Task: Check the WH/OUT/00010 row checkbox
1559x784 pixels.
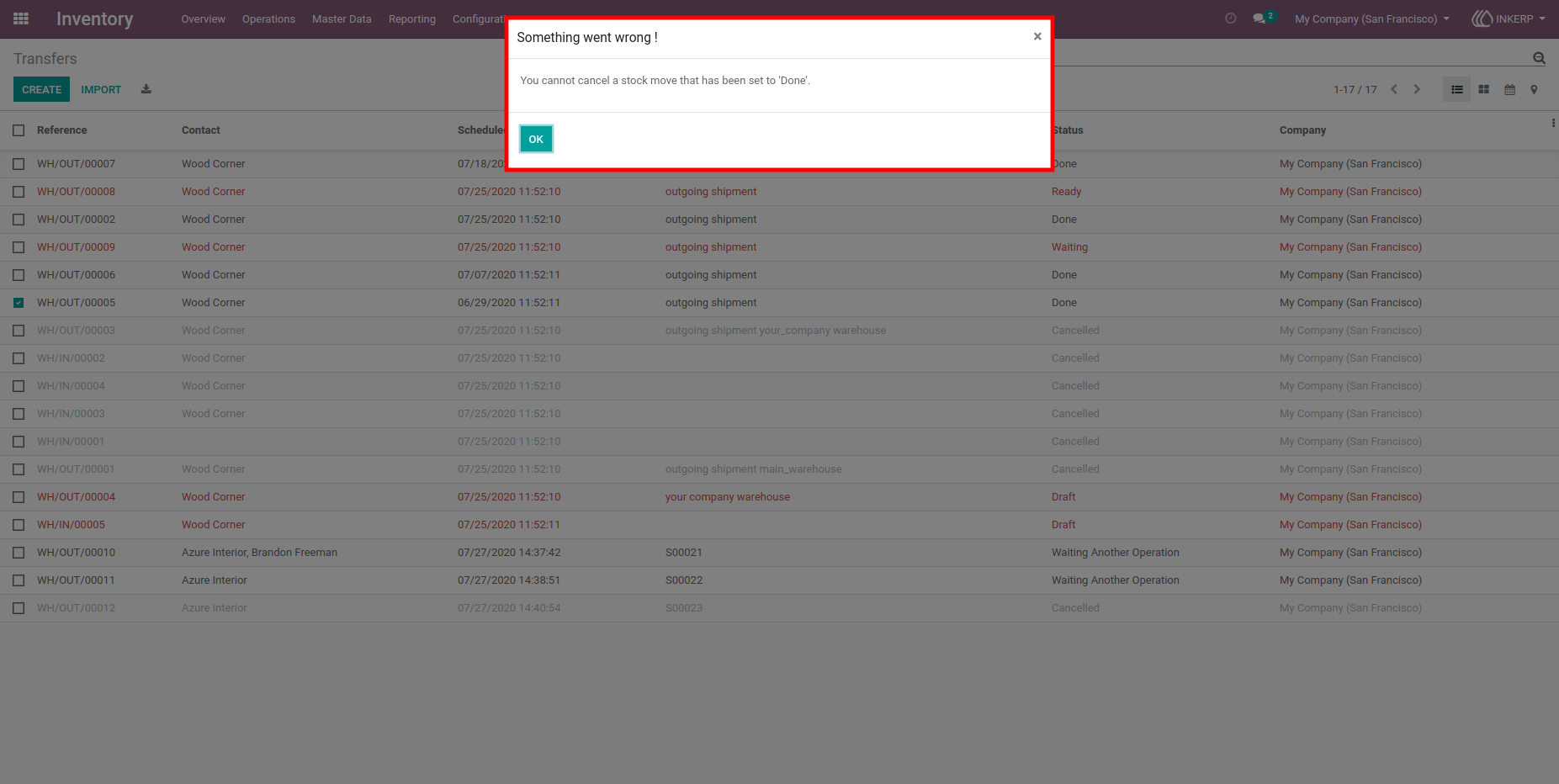Action: pyautogui.click(x=19, y=553)
